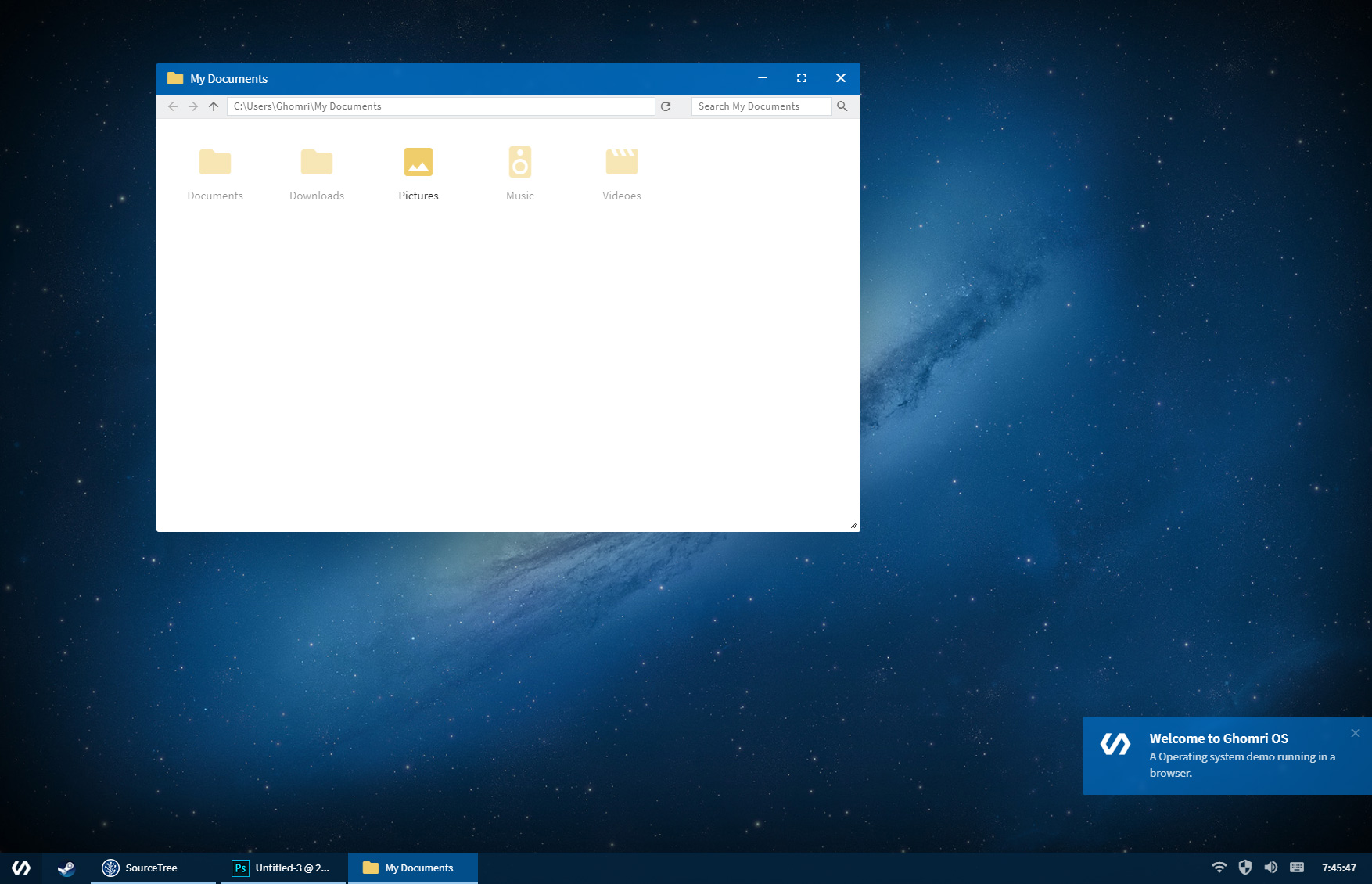Click the search magnifier icon

click(x=842, y=106)
